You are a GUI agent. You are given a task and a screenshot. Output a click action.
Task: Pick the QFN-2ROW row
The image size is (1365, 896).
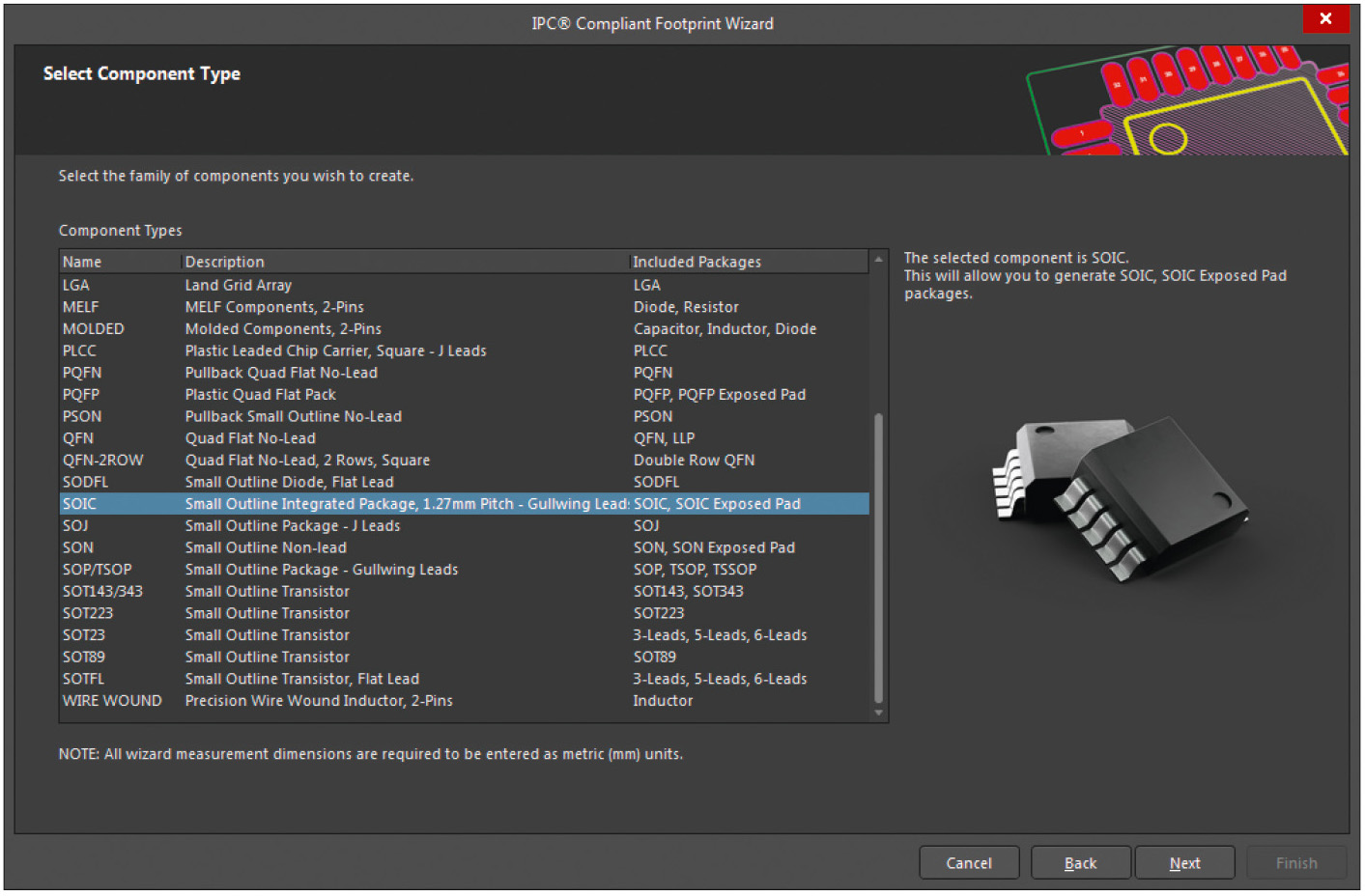(x=464, y=461)
